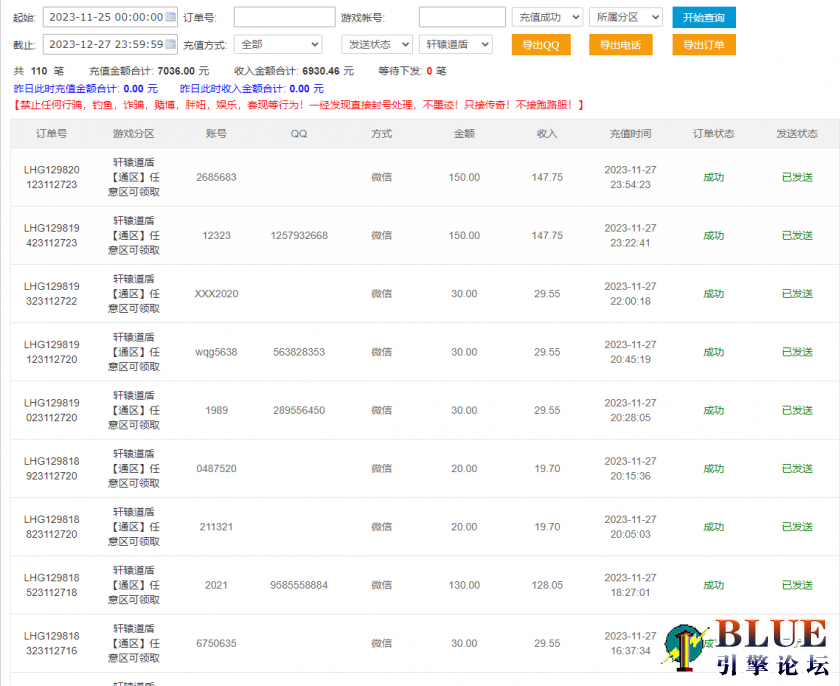Focus the 订单号 input field

pos(284,17)
